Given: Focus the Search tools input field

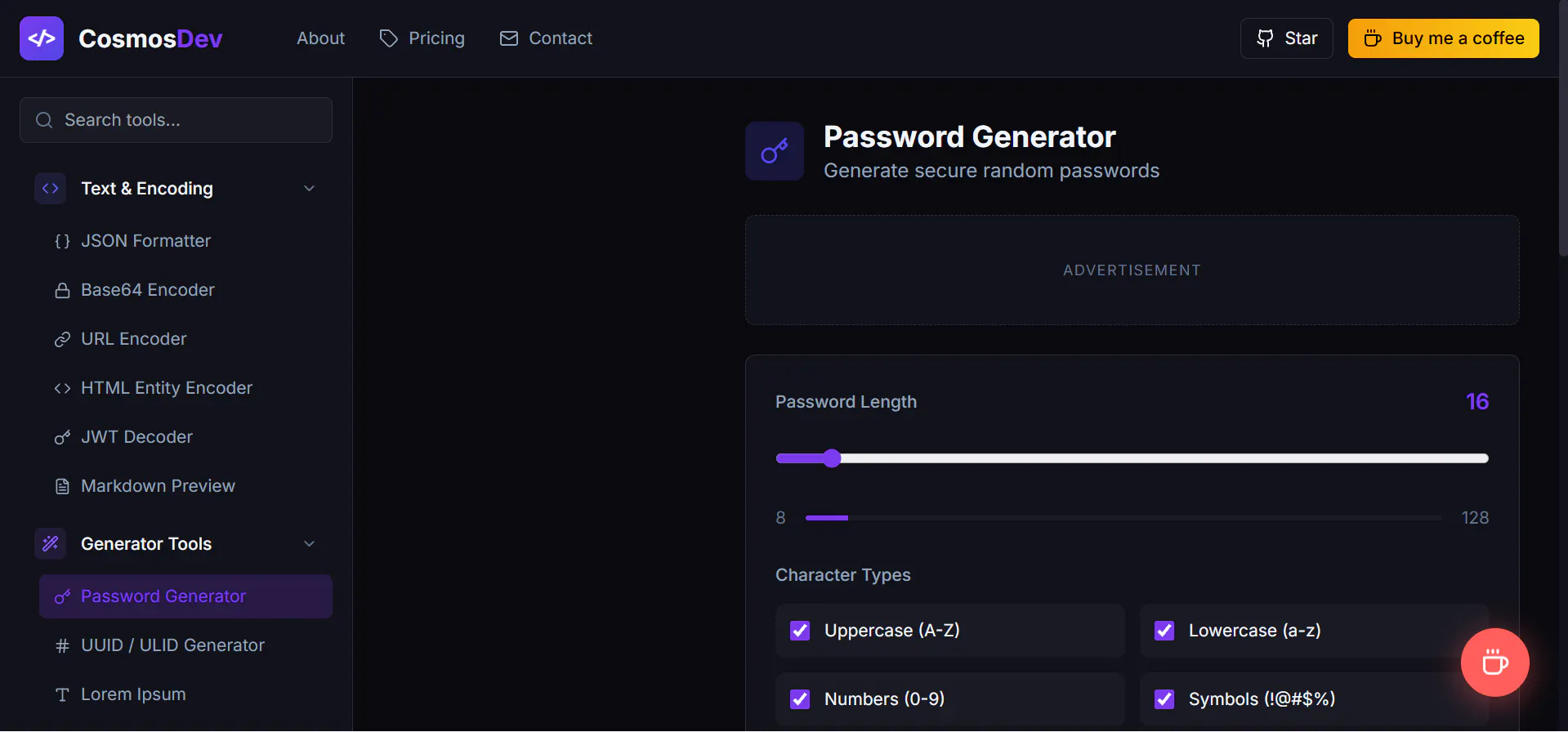Looking at the screenshot, I should (x=176, y=120).
